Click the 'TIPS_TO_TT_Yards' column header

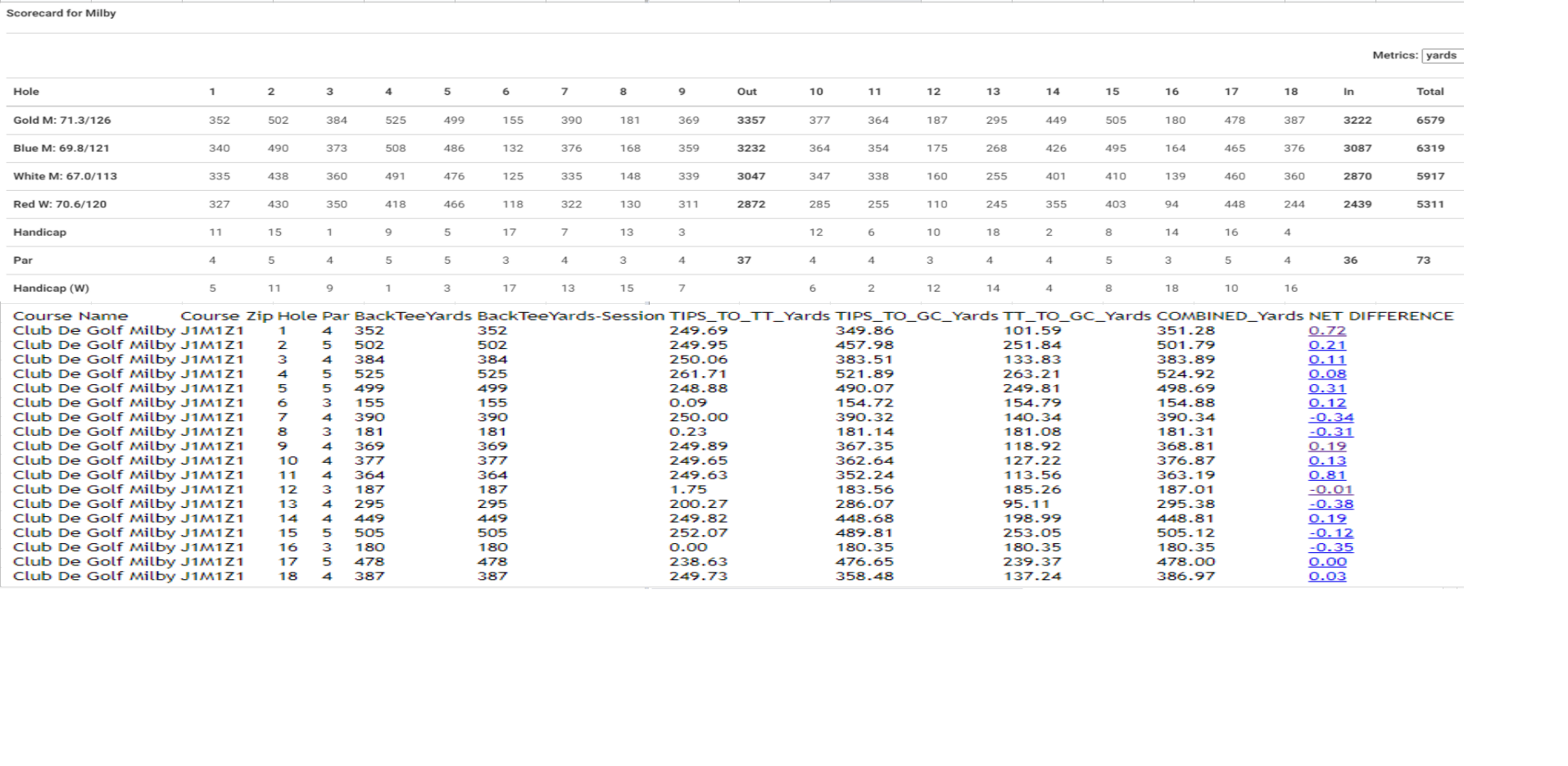750,316
